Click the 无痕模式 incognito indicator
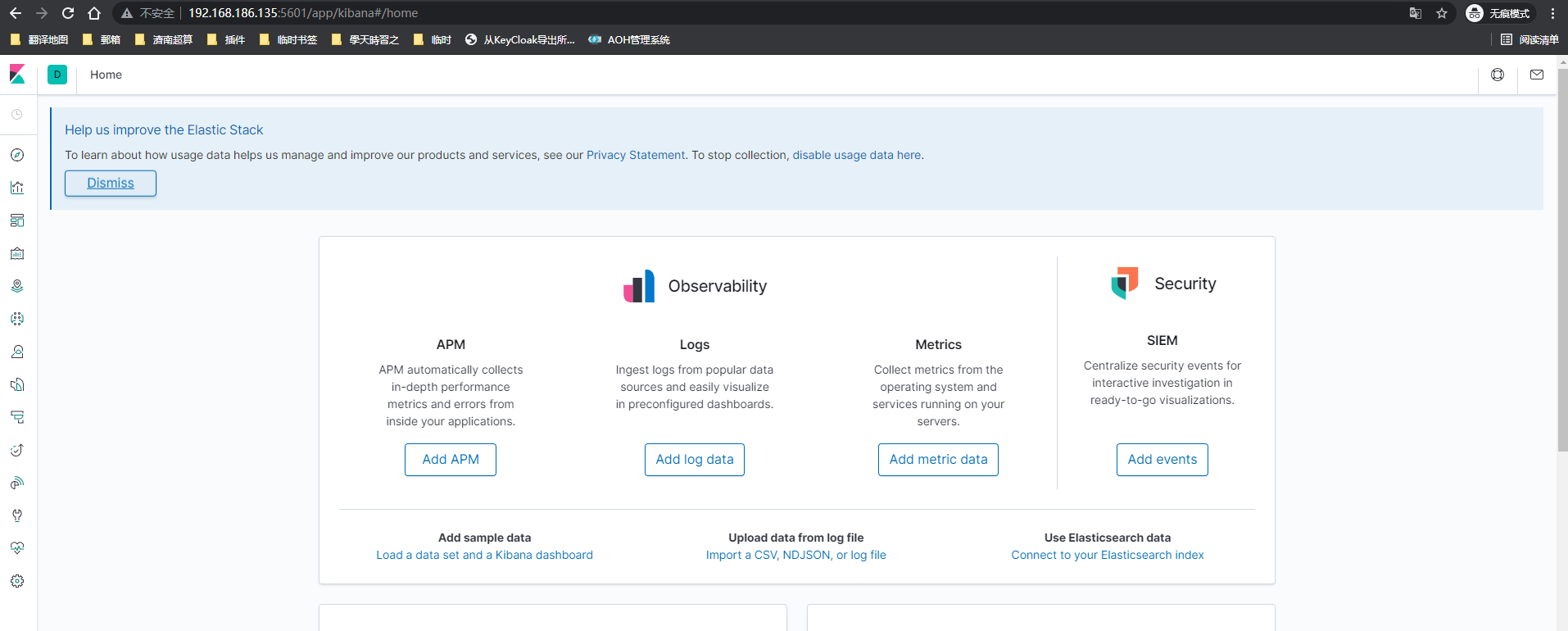1568x631 pixels. pos(1498,13)
